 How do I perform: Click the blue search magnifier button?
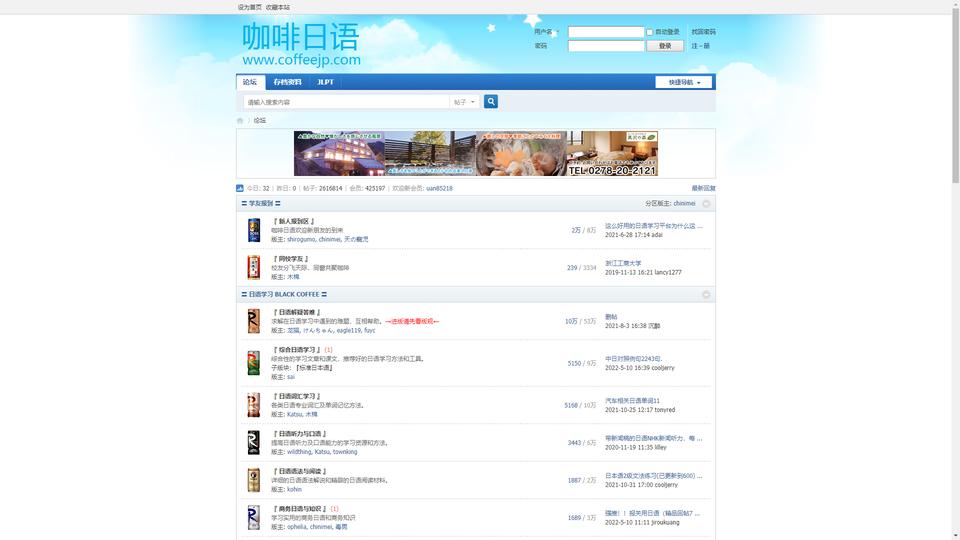coord(490,102)
